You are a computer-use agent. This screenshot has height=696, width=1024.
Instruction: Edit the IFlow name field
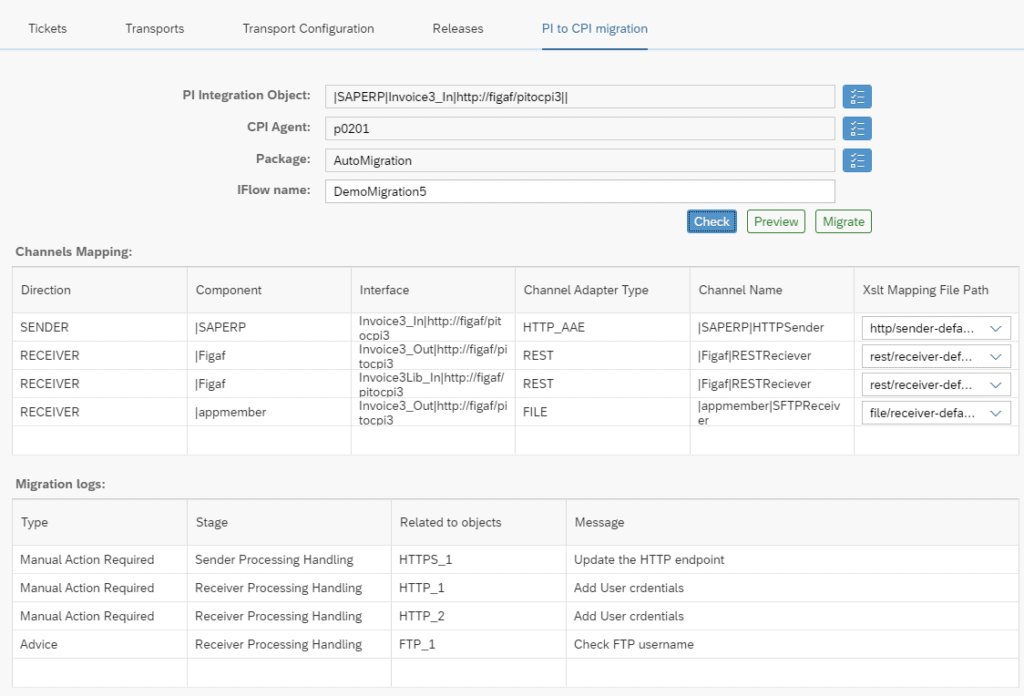(x=580, y=191)
